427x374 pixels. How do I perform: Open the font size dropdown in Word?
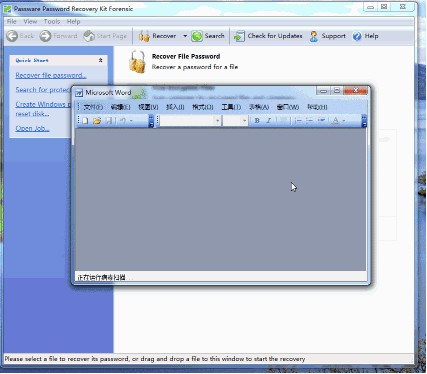pyautogui.click(x=244, y=121)
